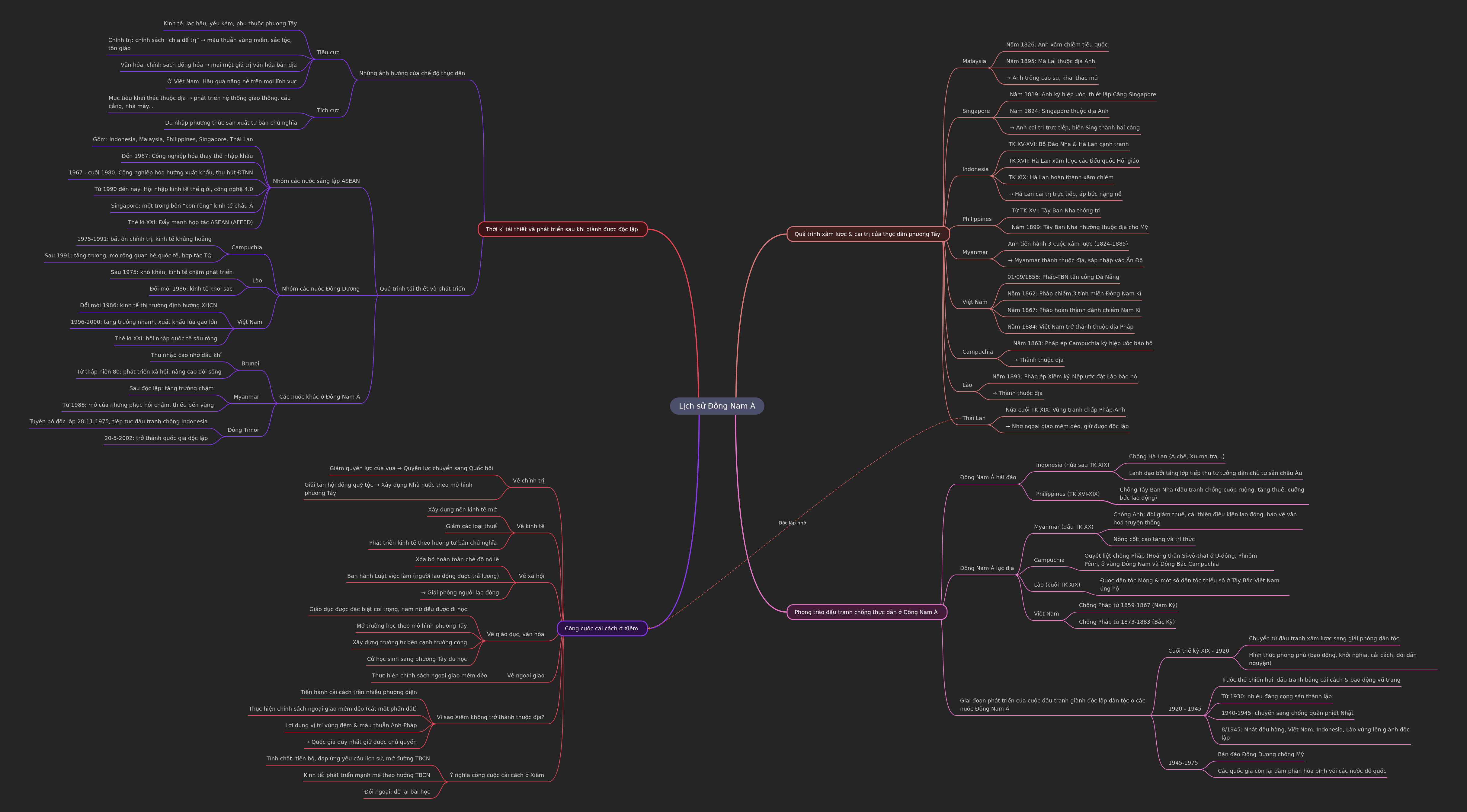The height and width of the screenshot is (812, 1467).
Task: Click the Về giáo dục, văn hóa node
Action: point(515,634)
